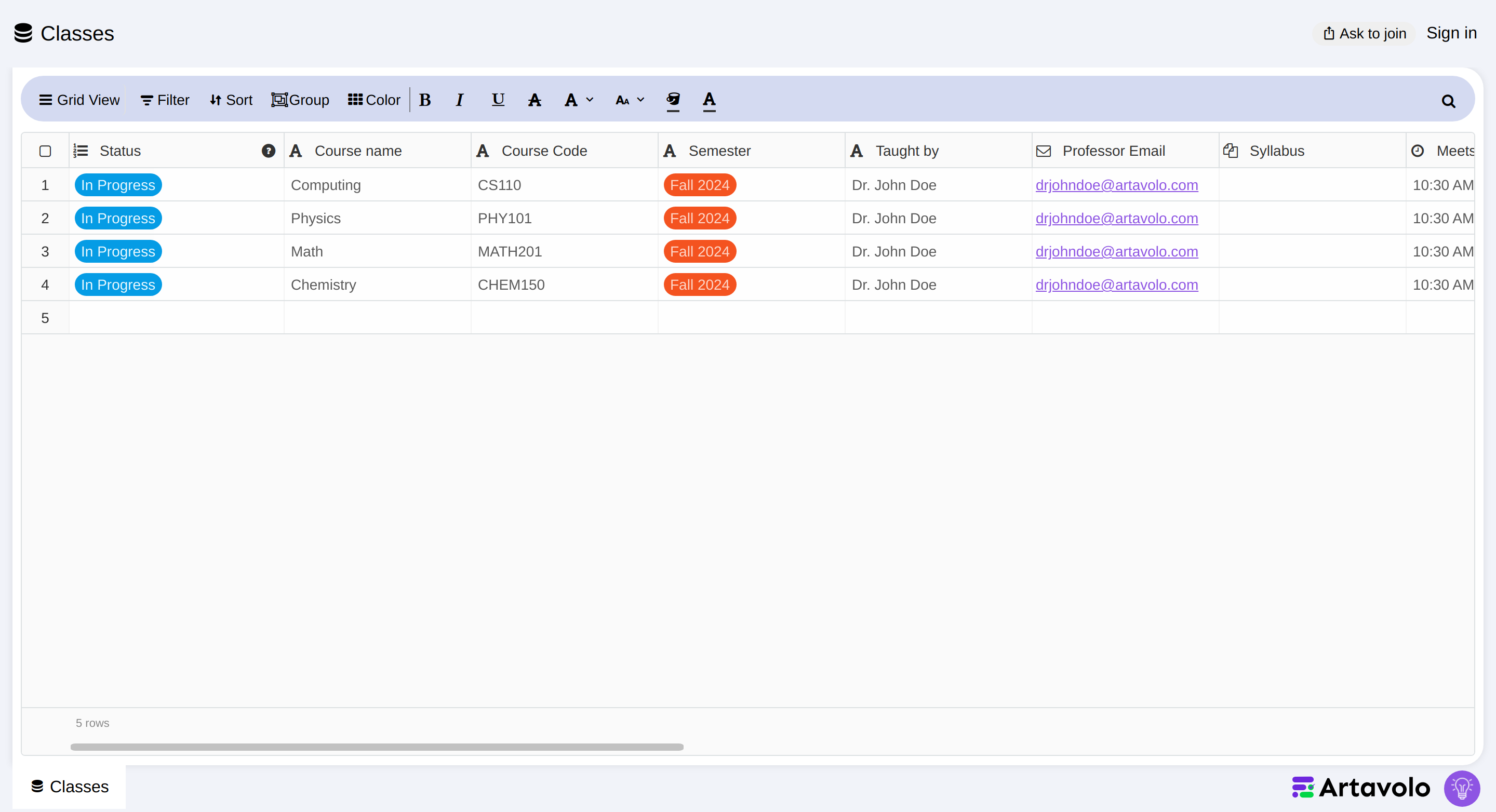The height and width of the screenshot is (812, 1496).
Task: Apply Italic formatting from toolbar
Action: (x=459, y=100)
